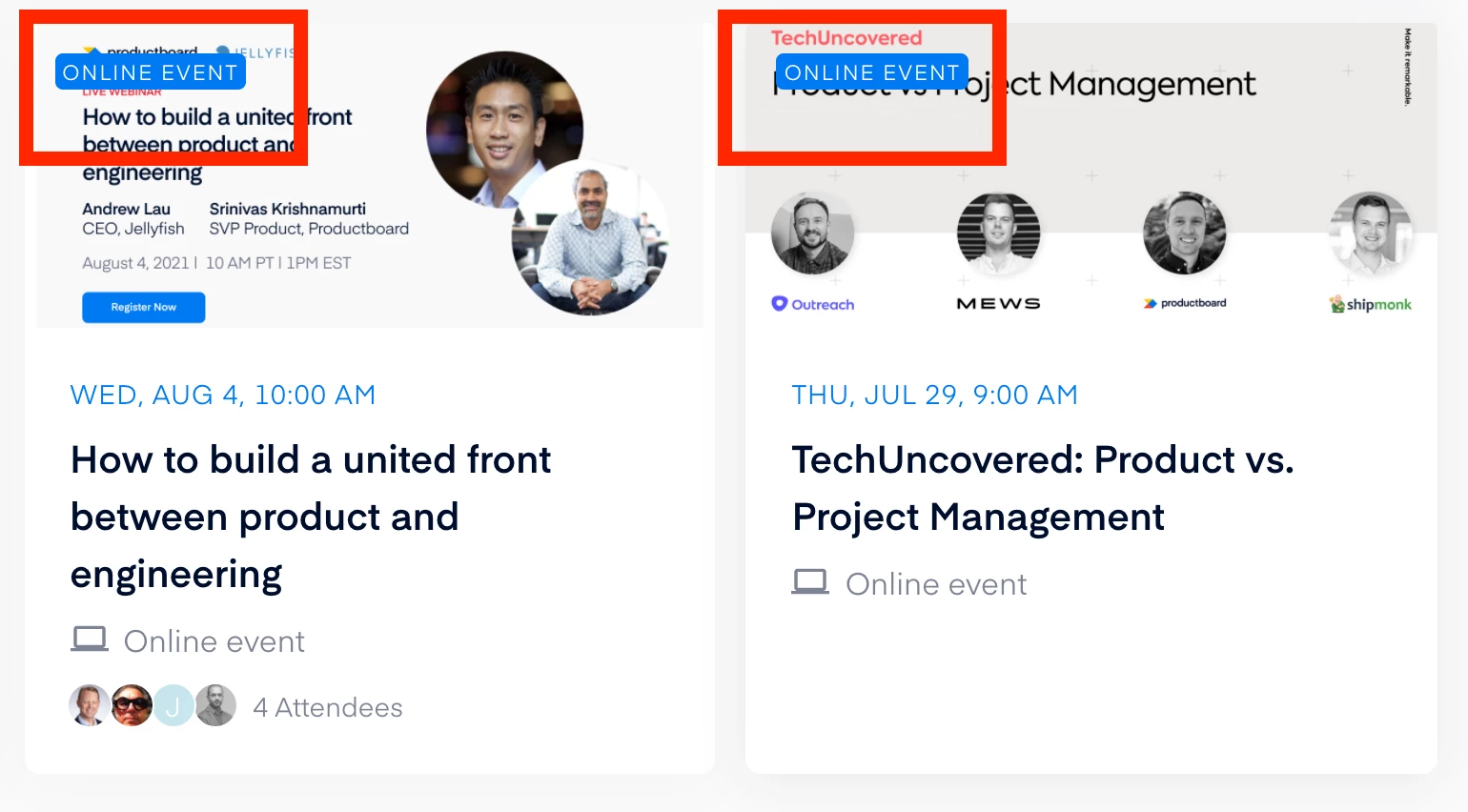This screenshot has width=1468, height=812.
Task: Open the TechUncovered banner image
Action: (x=1091, y=175)
